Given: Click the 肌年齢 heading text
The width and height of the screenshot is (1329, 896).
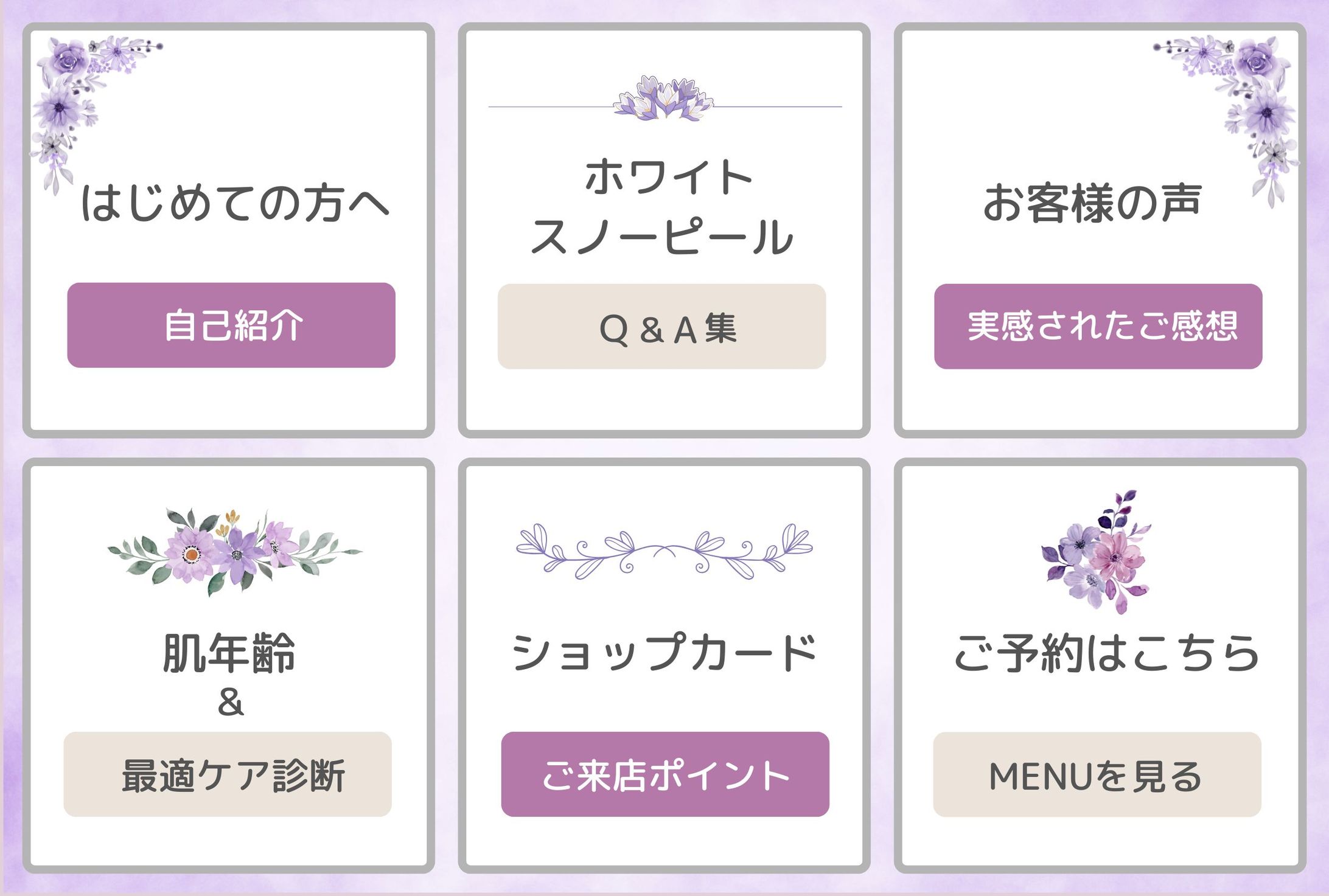Looking at the screenshot, I should [229, 653].
